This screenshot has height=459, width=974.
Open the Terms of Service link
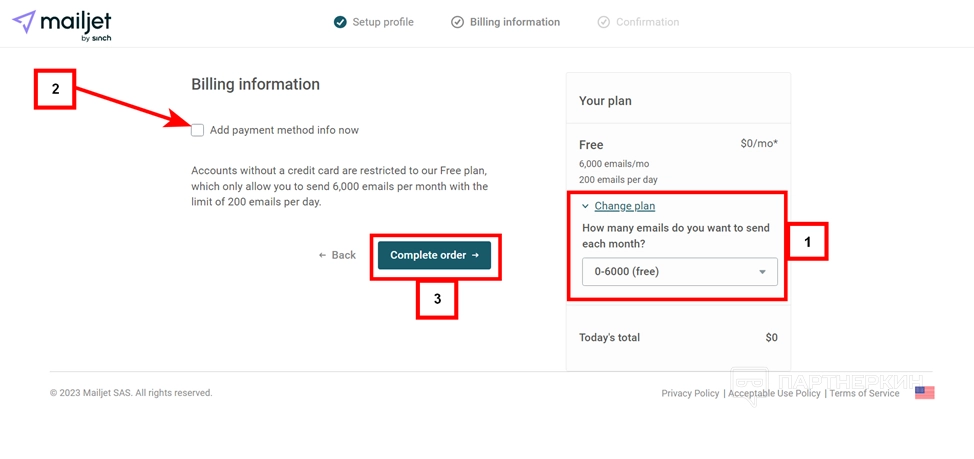coord(864,393)
